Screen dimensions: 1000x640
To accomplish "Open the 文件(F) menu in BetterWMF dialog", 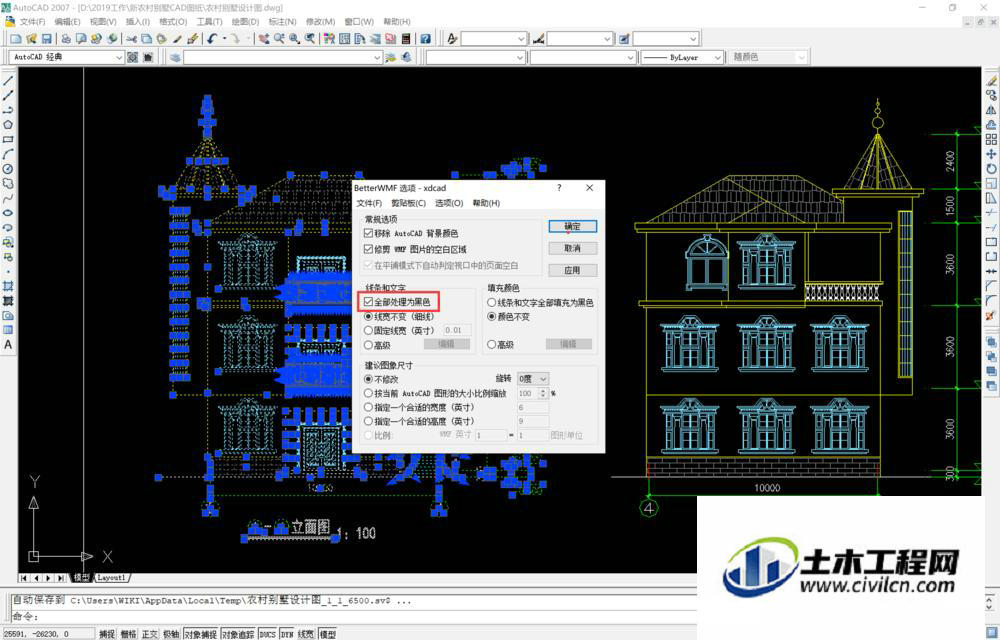I will coord(369,203).
